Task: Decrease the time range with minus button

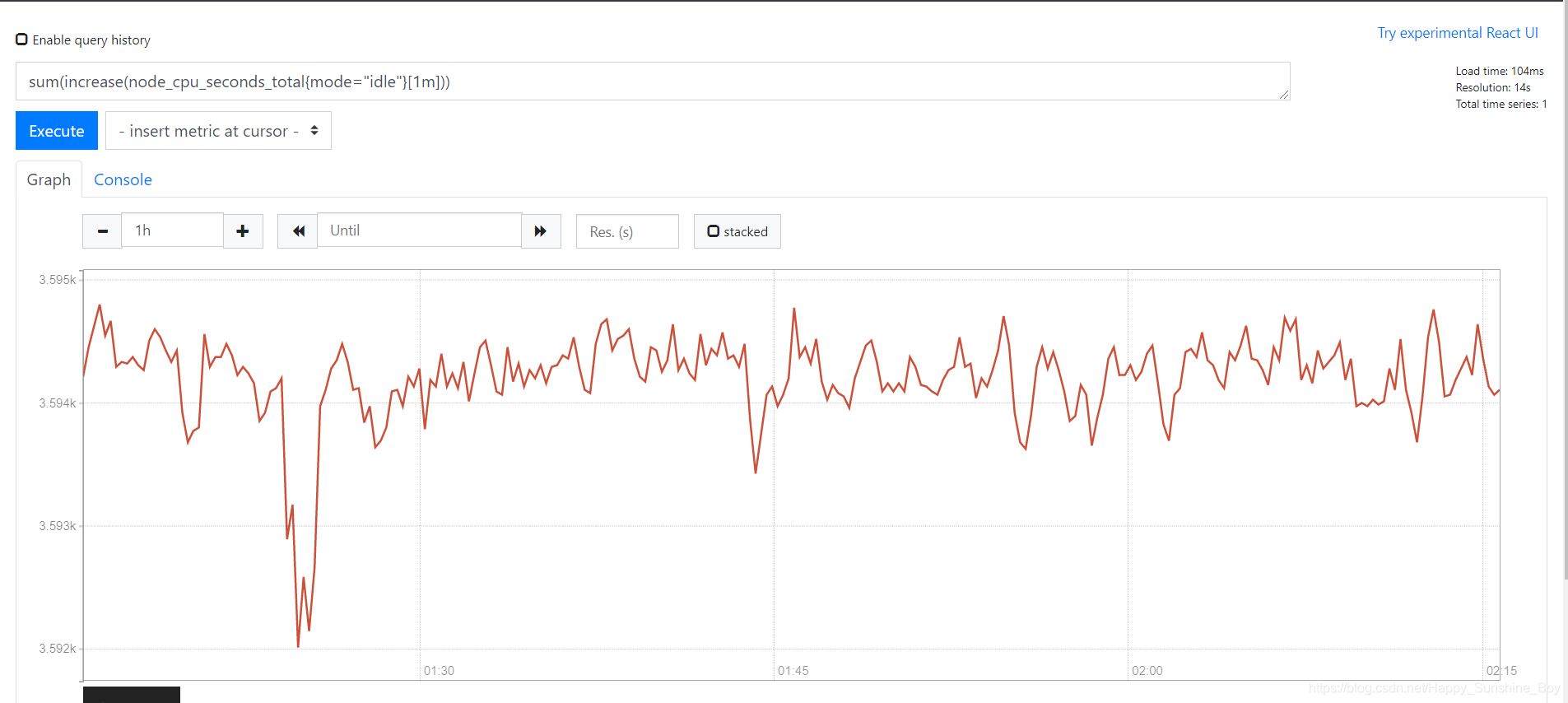Action: click(x=102, y=231)
